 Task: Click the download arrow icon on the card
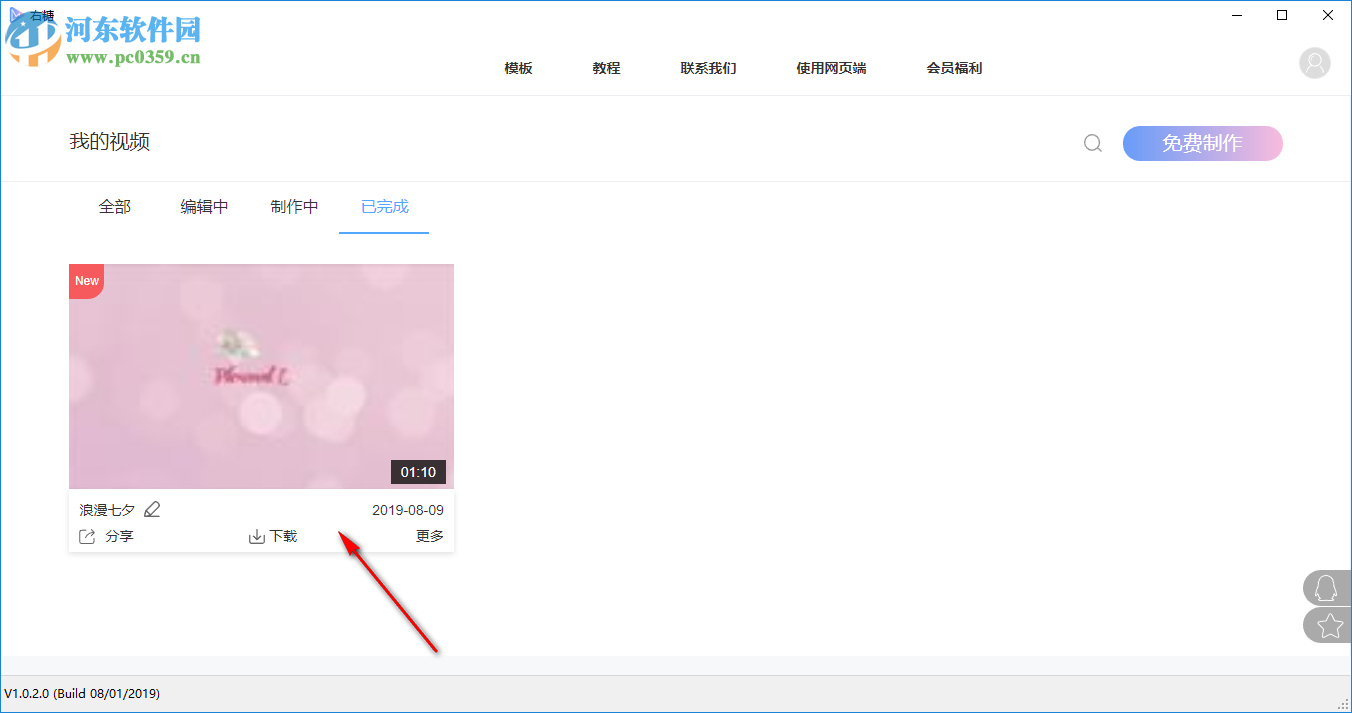tap(257, 537)
